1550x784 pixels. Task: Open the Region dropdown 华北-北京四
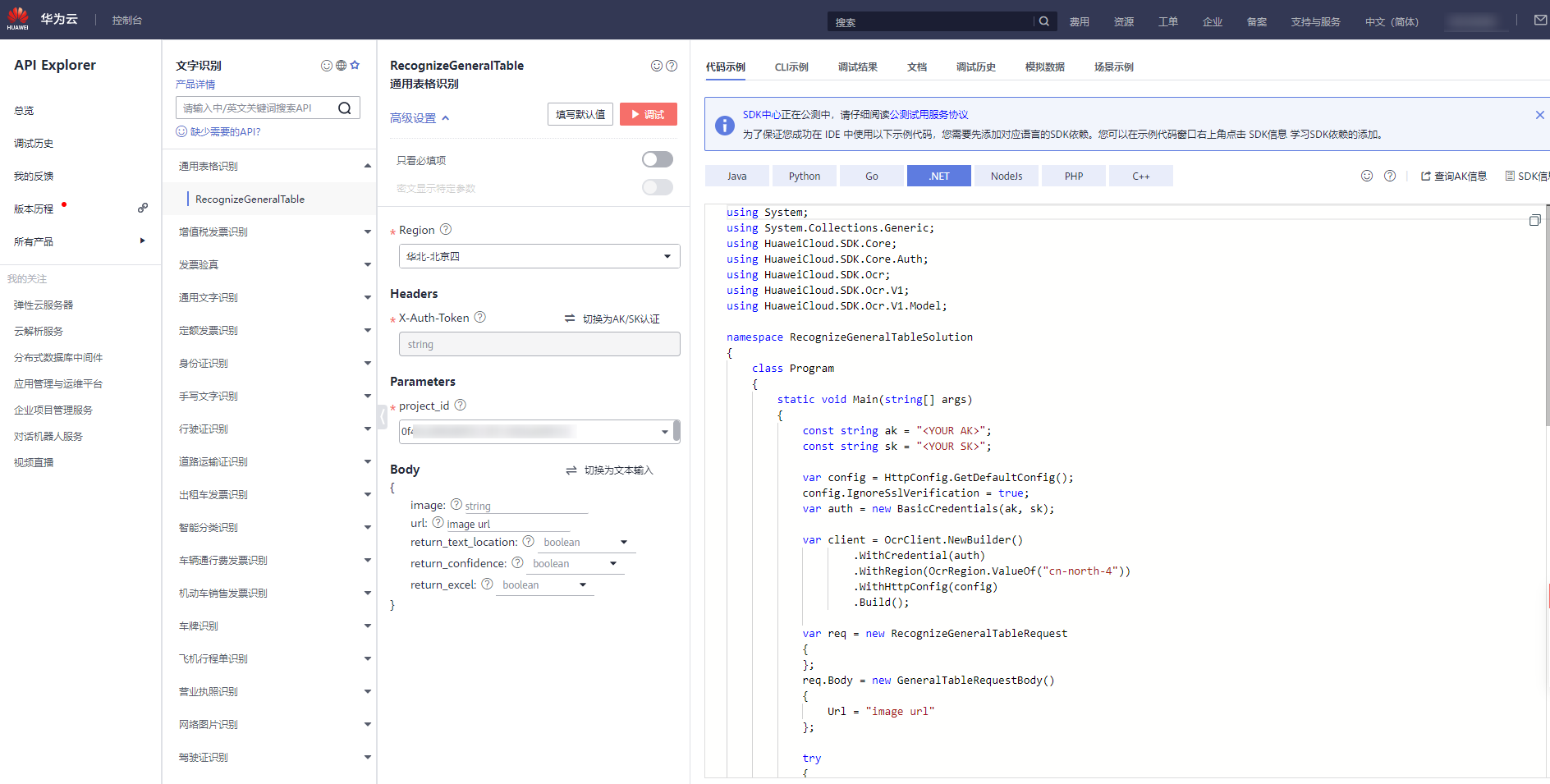[539, 256]
